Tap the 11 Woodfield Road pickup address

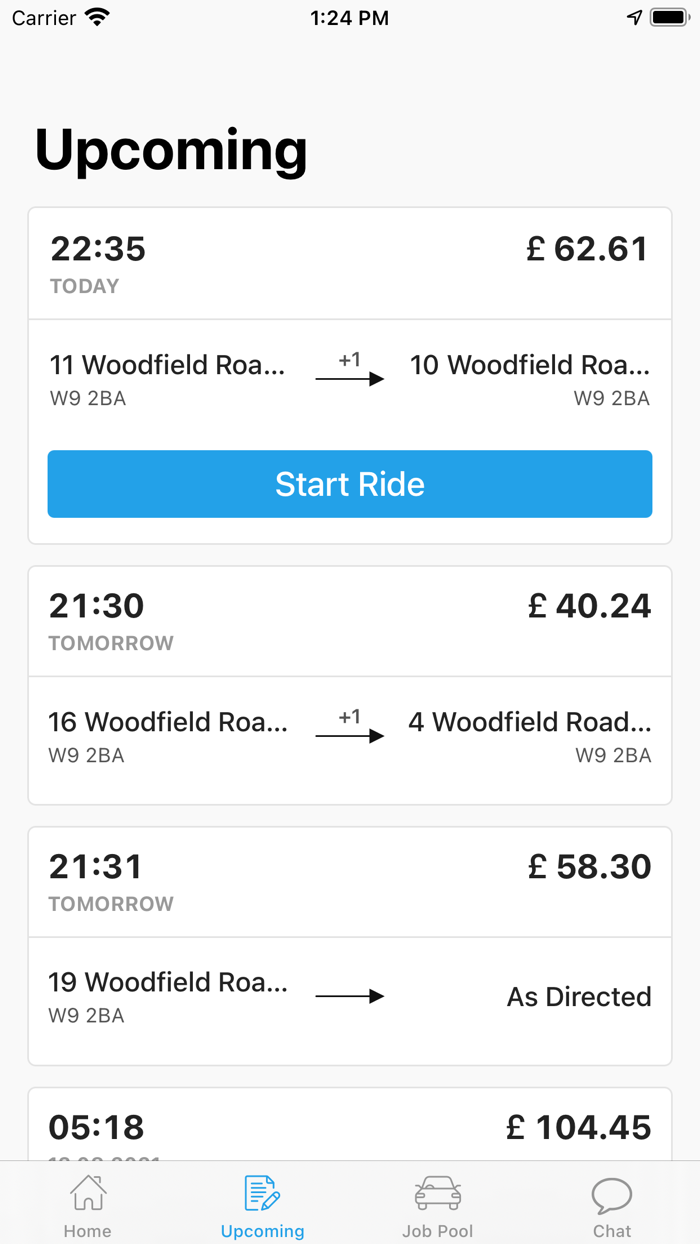click(168, 365)
